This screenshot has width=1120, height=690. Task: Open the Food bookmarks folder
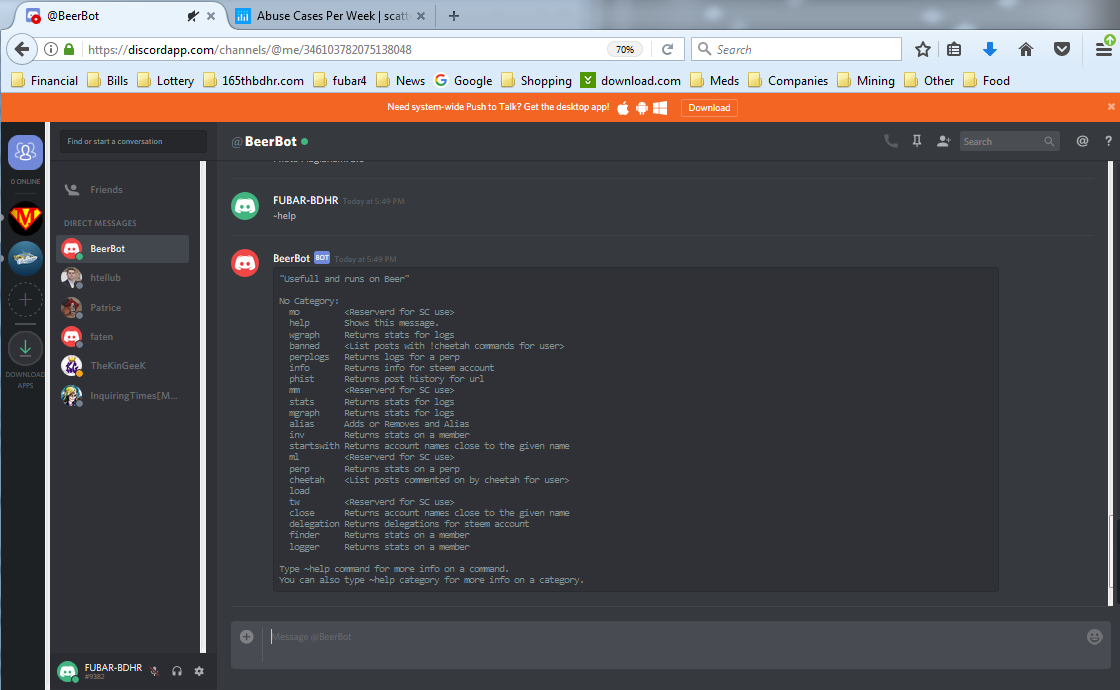coord(986,81)
